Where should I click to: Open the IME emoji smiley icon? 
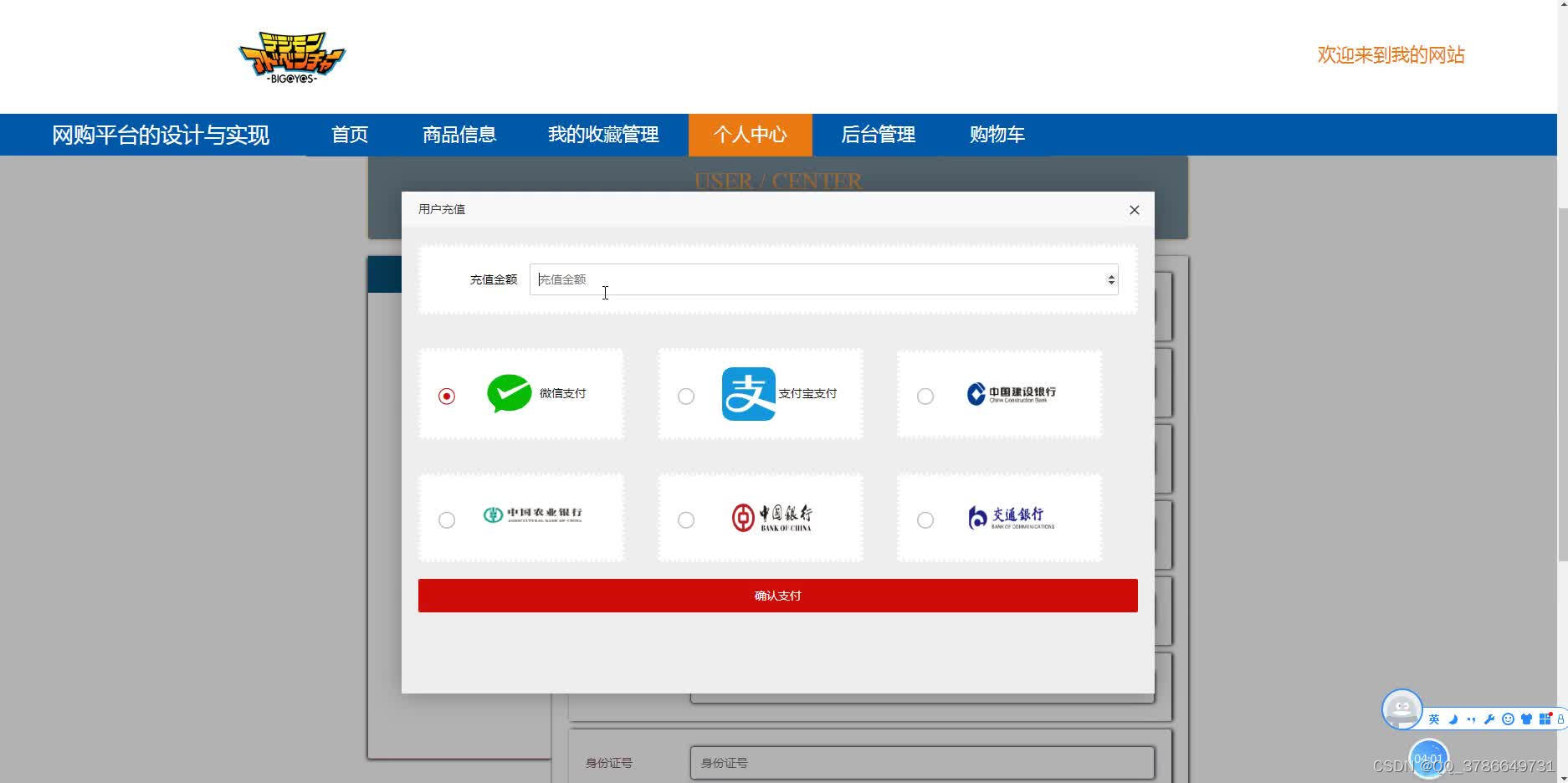1508,719
